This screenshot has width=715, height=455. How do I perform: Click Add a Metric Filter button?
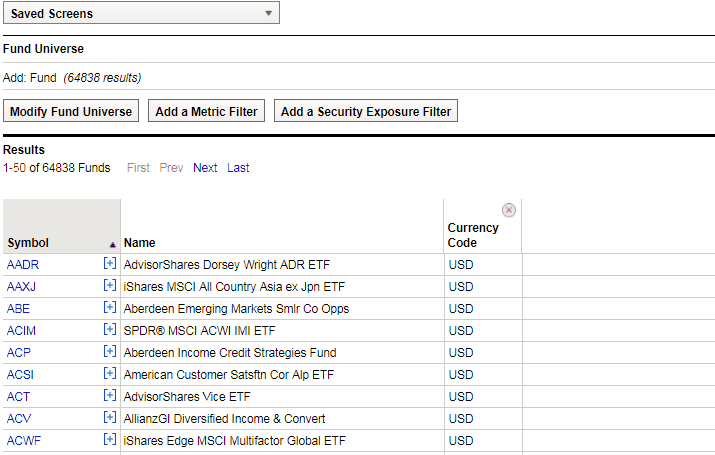coord(206,111)
